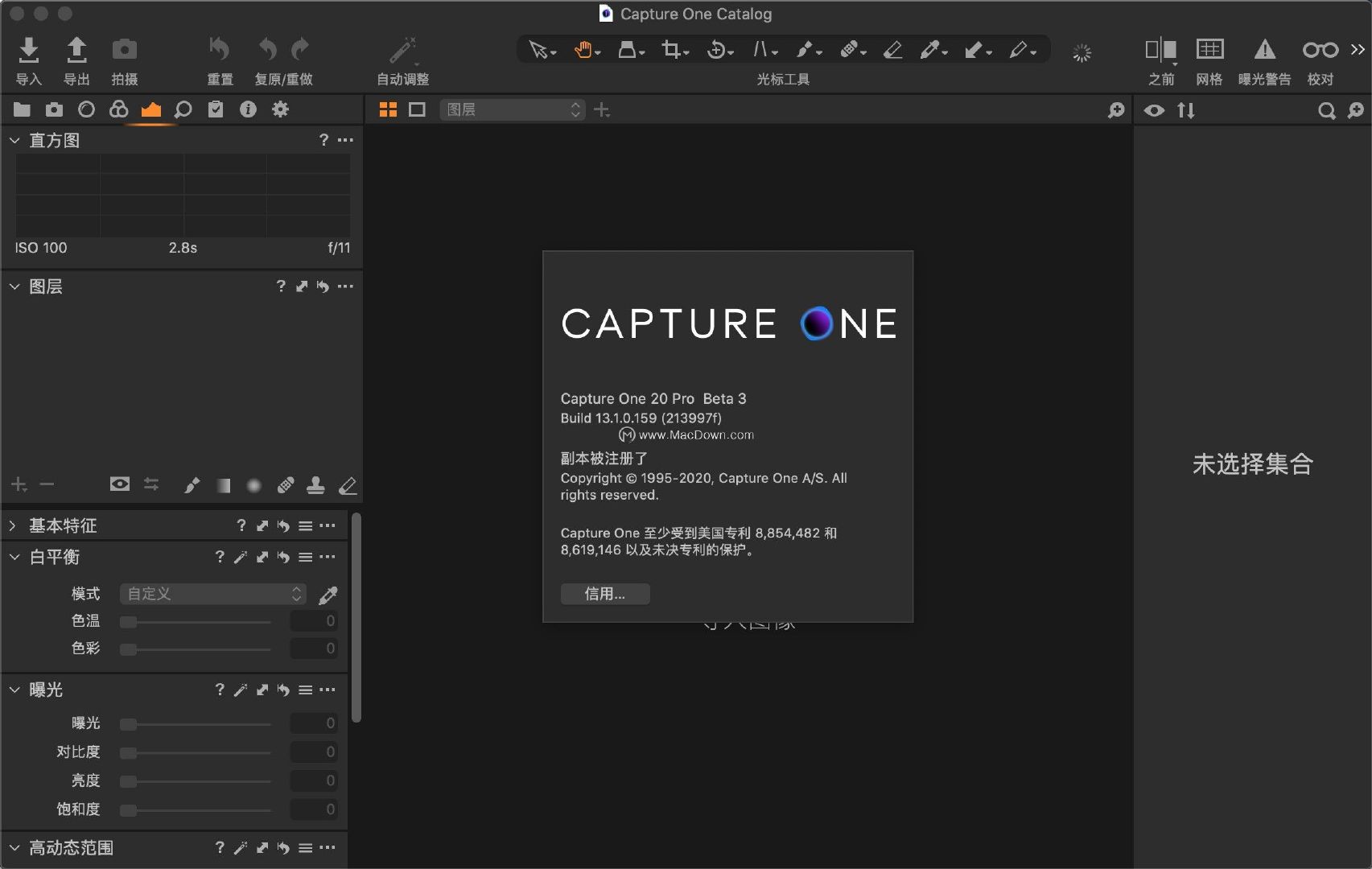Select the Erase mask tool in cursor tools
This screenshot has height=869, width=1372.
892,51
